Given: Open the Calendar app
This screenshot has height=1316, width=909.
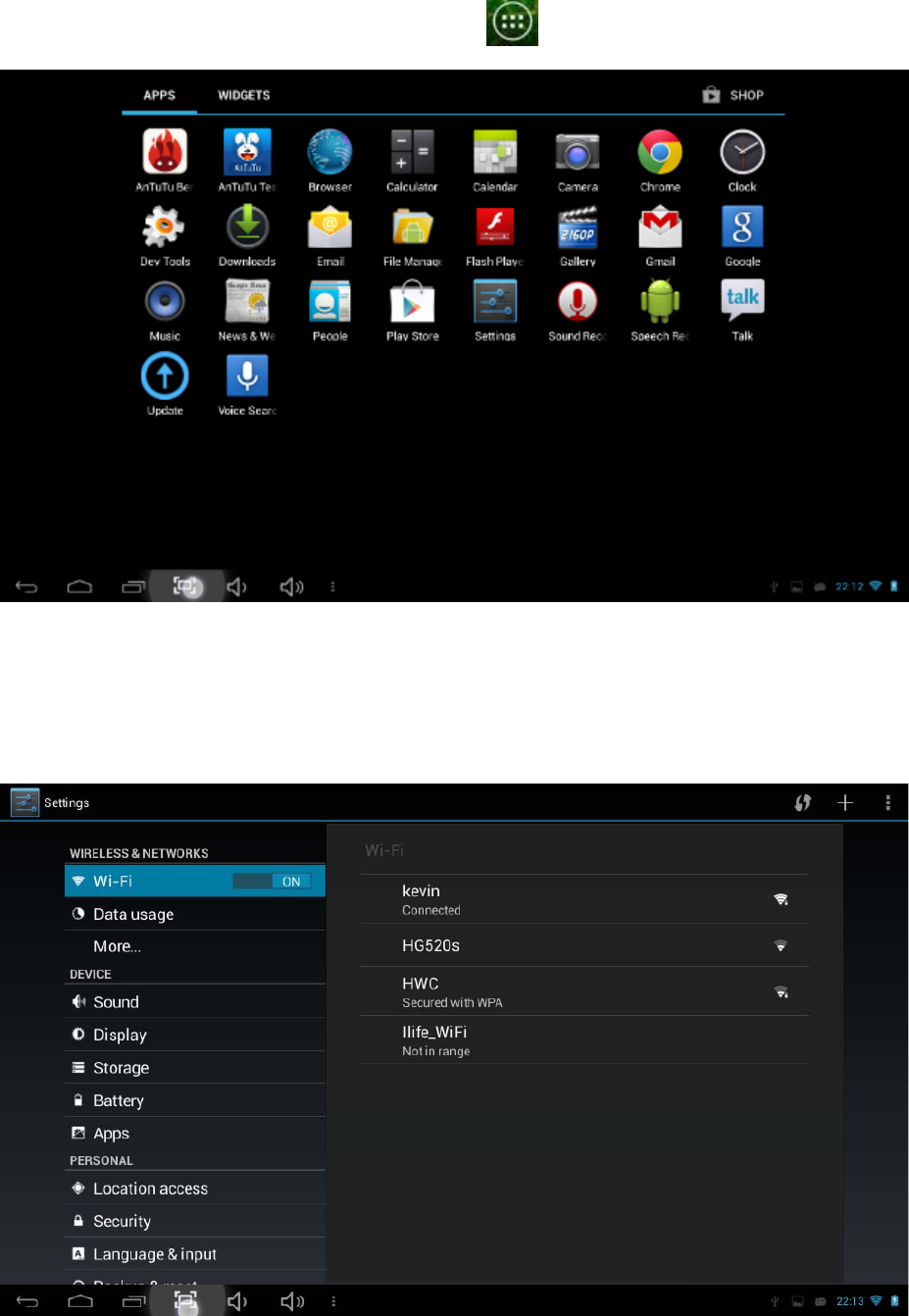Looking at the screenshot, I should click(495, 160).
